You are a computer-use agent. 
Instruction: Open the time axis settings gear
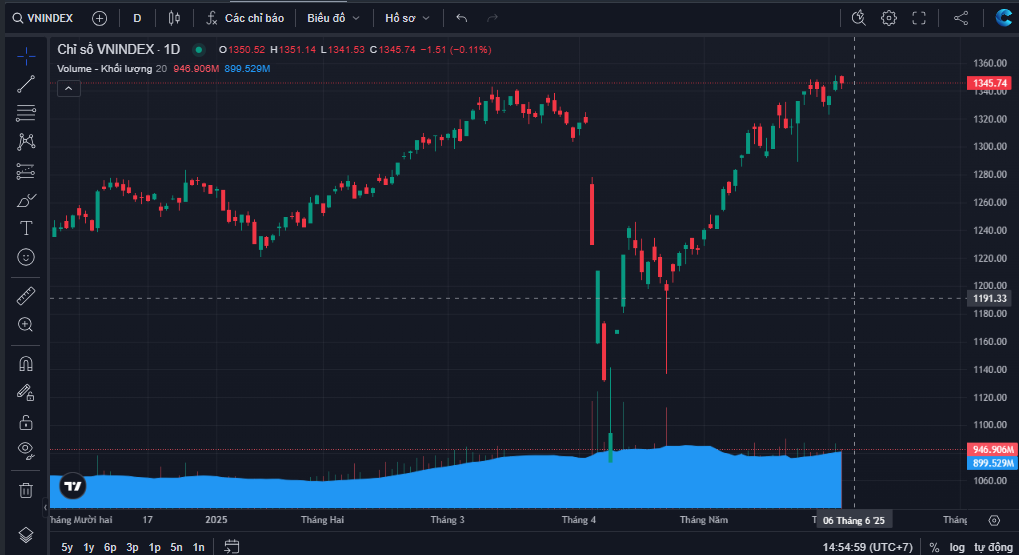click(x=994, y=520)
